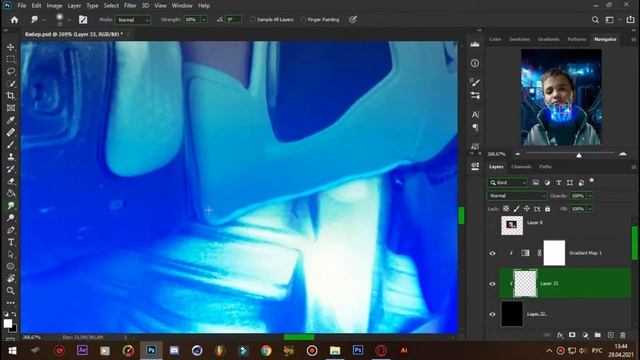The width and height of the screenshot is (640, 360).
Task: Select the Crop tool
Action: click(11, 96)
